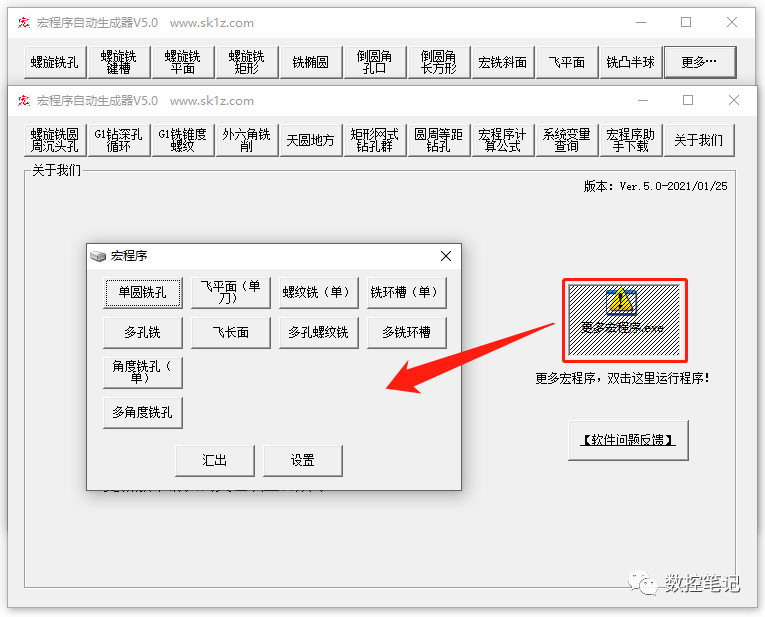This screenshot has width=765, height=617.
Task: Open 圆周等距钻孔 function
Action: [x=439, y=140]
